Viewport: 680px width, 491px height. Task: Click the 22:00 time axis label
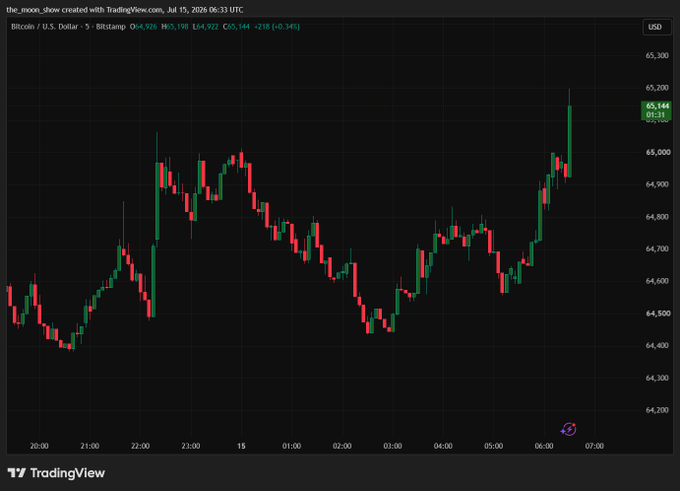coord(140,446)
